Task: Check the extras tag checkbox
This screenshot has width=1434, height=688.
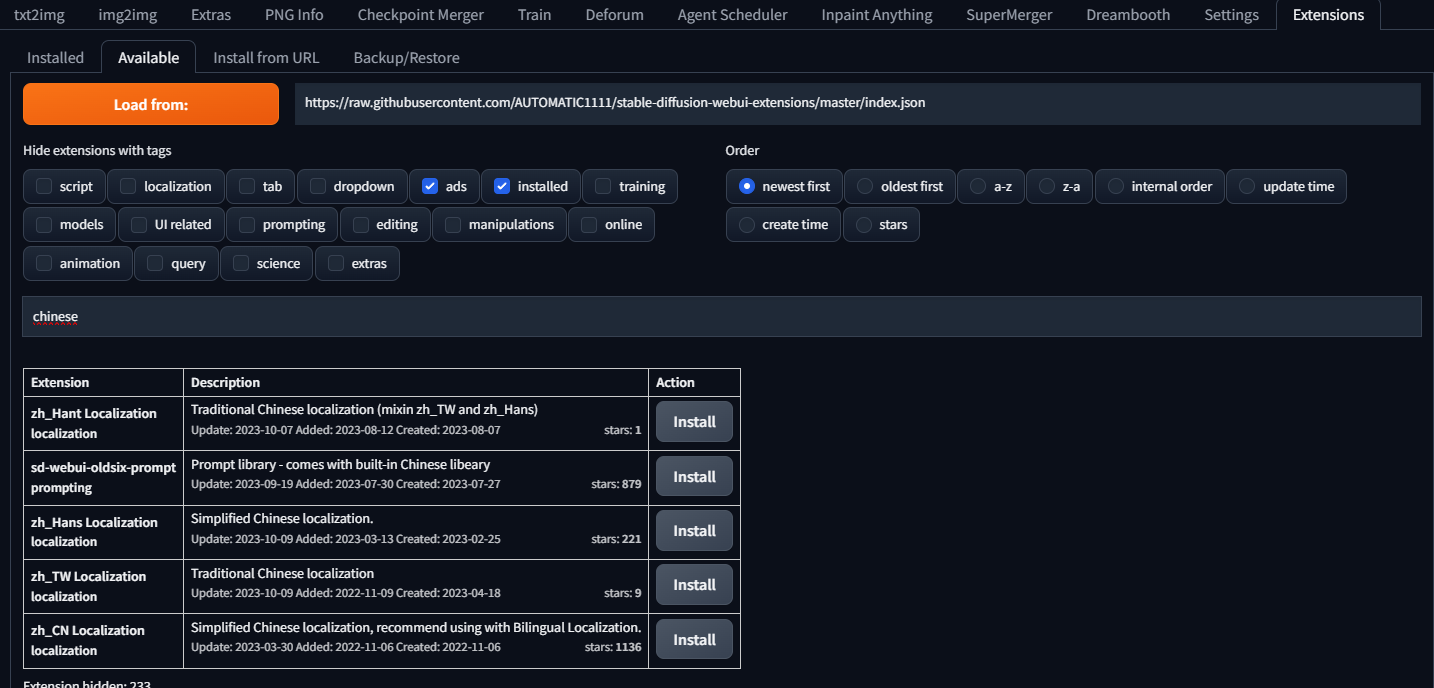Action: coord(336,263)
